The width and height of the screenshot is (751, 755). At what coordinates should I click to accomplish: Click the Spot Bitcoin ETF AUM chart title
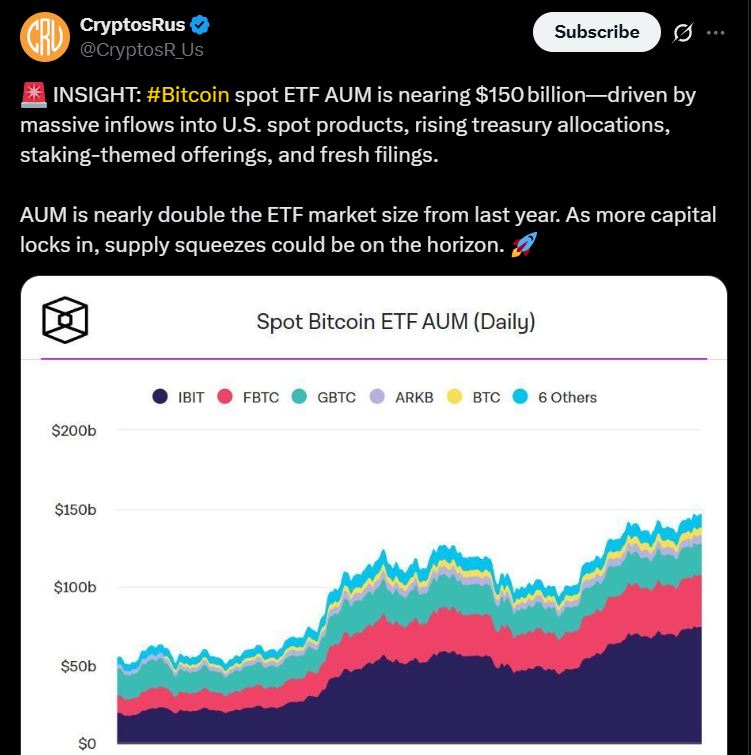click(x=395, y=322)
